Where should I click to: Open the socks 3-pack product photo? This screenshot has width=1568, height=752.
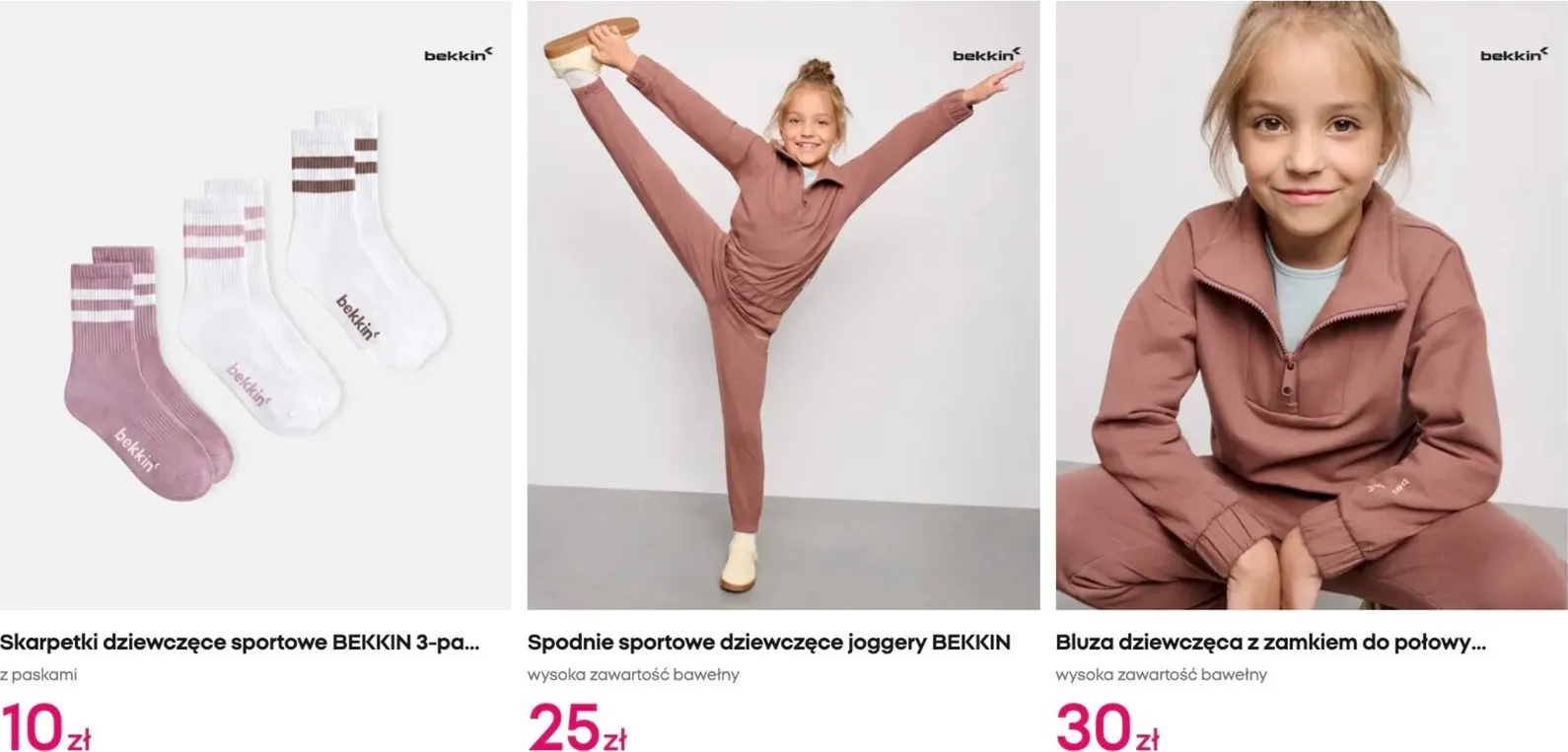pyautogui.click(x=255, y=306)
